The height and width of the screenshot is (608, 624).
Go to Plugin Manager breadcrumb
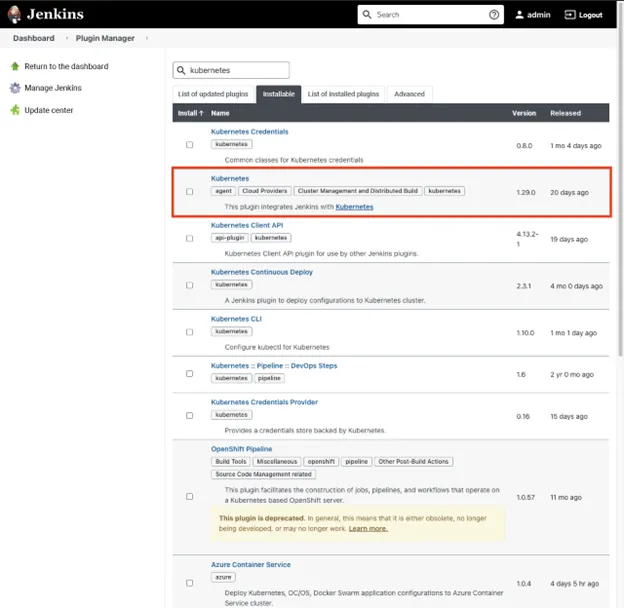tap(105, 38)
